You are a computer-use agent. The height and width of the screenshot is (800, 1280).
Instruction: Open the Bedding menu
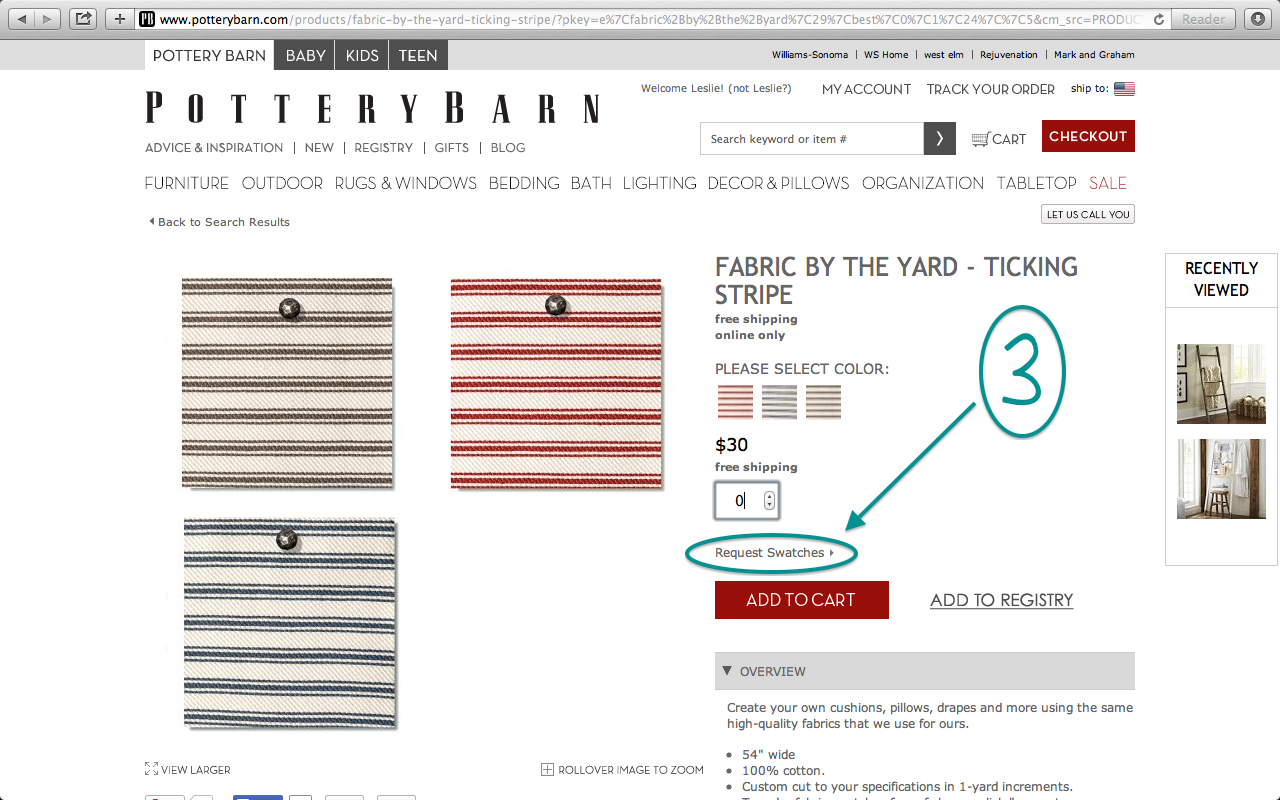pos(524,183)
